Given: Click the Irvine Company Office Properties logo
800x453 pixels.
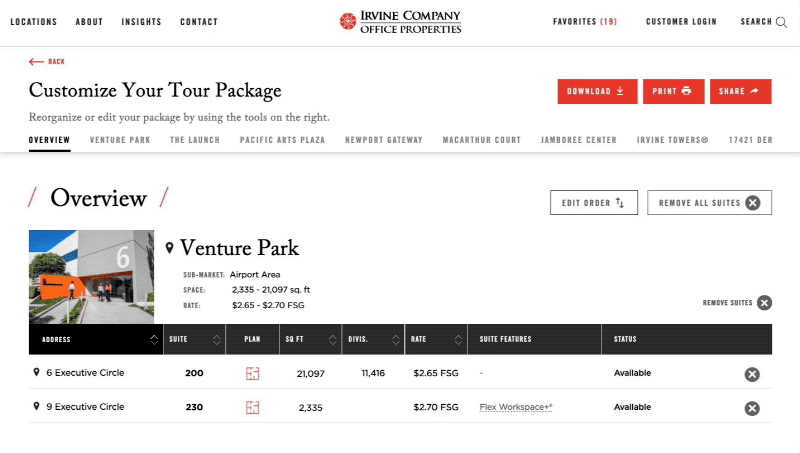Looking at the screenshot, I should [x=401, y=22].
